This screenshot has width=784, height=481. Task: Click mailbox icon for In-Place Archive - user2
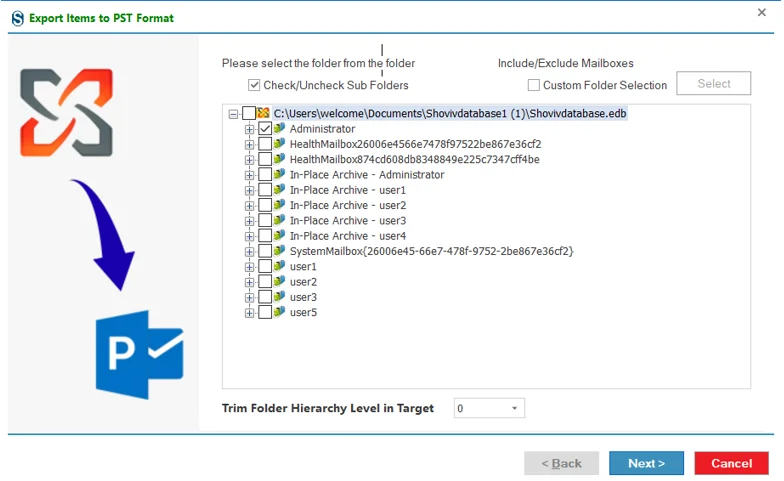(280, 205)
